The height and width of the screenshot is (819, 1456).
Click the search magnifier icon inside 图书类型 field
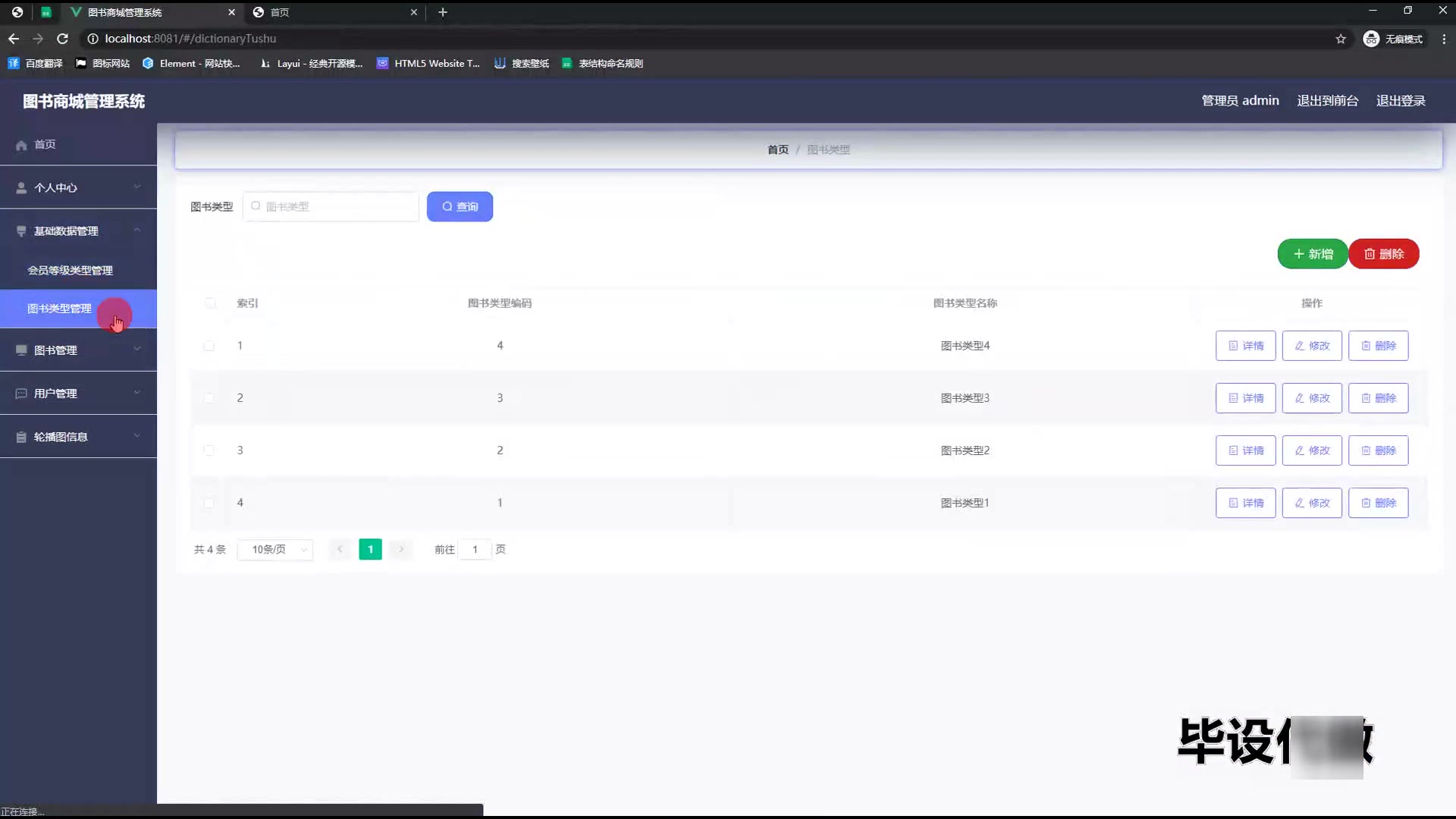(256, 206)
